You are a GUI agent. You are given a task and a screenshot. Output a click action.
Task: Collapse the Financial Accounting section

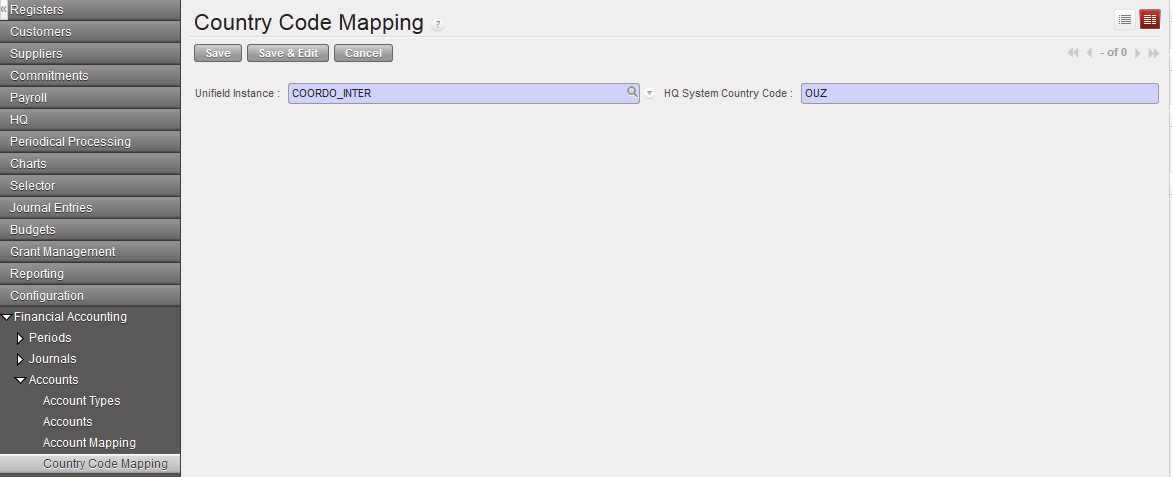(x=7, y=317)
